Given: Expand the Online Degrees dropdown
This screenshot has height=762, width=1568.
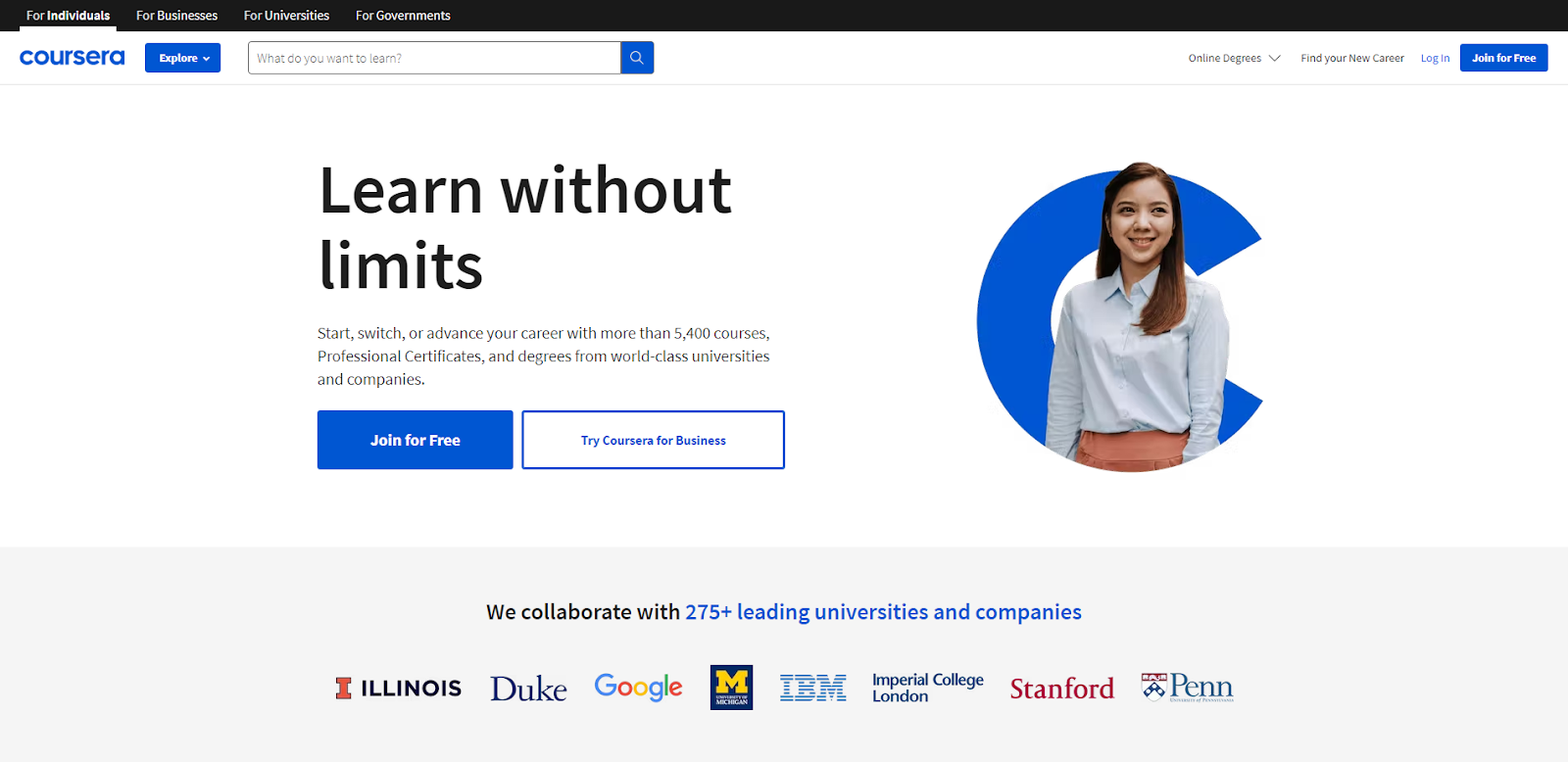Looking at the screenshot, I should [x=1234, y=58].
